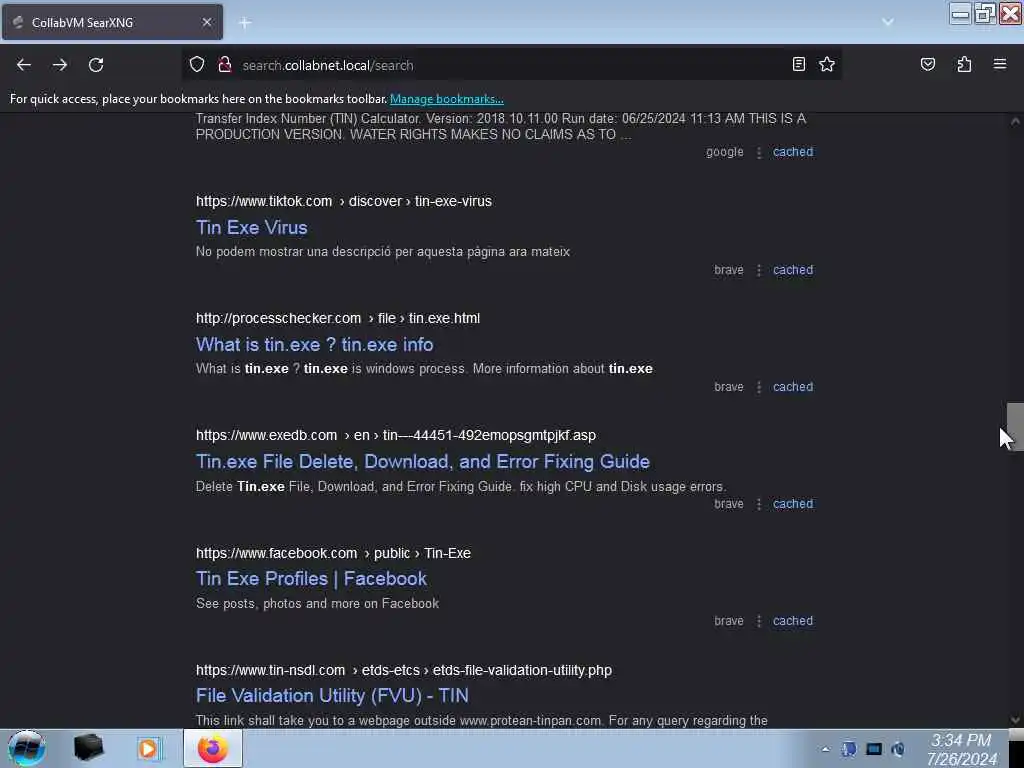Open the black folder taskbar icon

pos(88,748)
